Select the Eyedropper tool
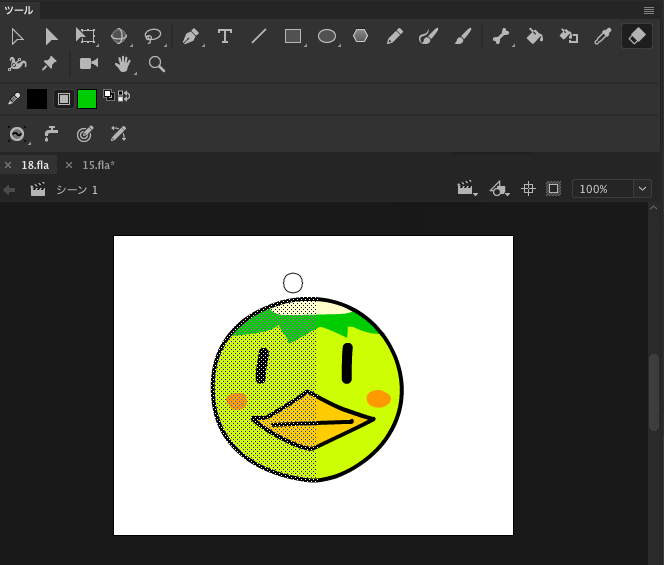664x565 pixels. [x=603, y=36]
